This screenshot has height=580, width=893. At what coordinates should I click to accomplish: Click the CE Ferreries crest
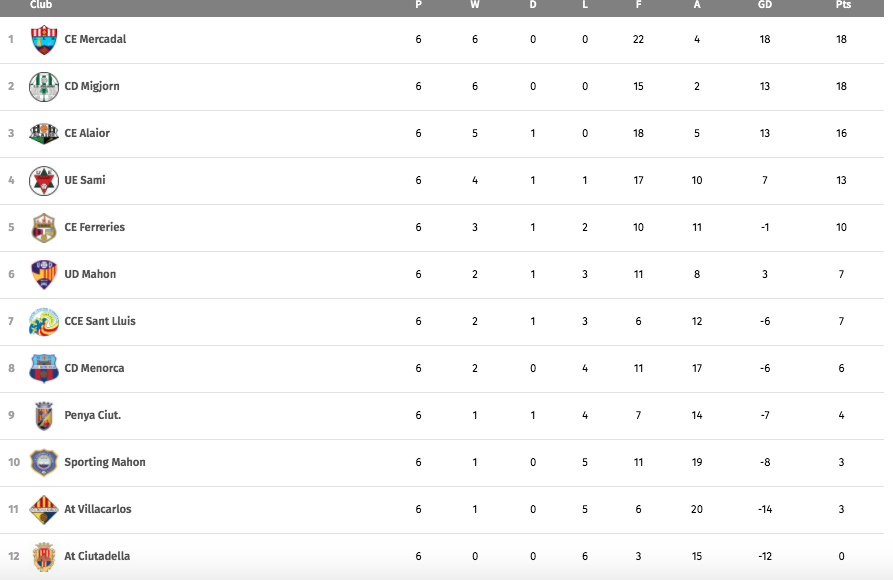point(44,227)
